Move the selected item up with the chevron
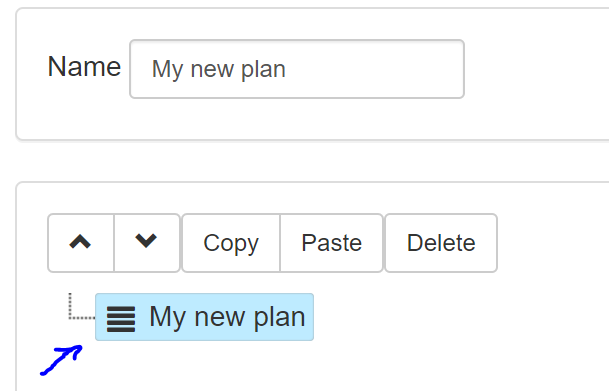This screenshot has width=609, height=391. [81, 243]
